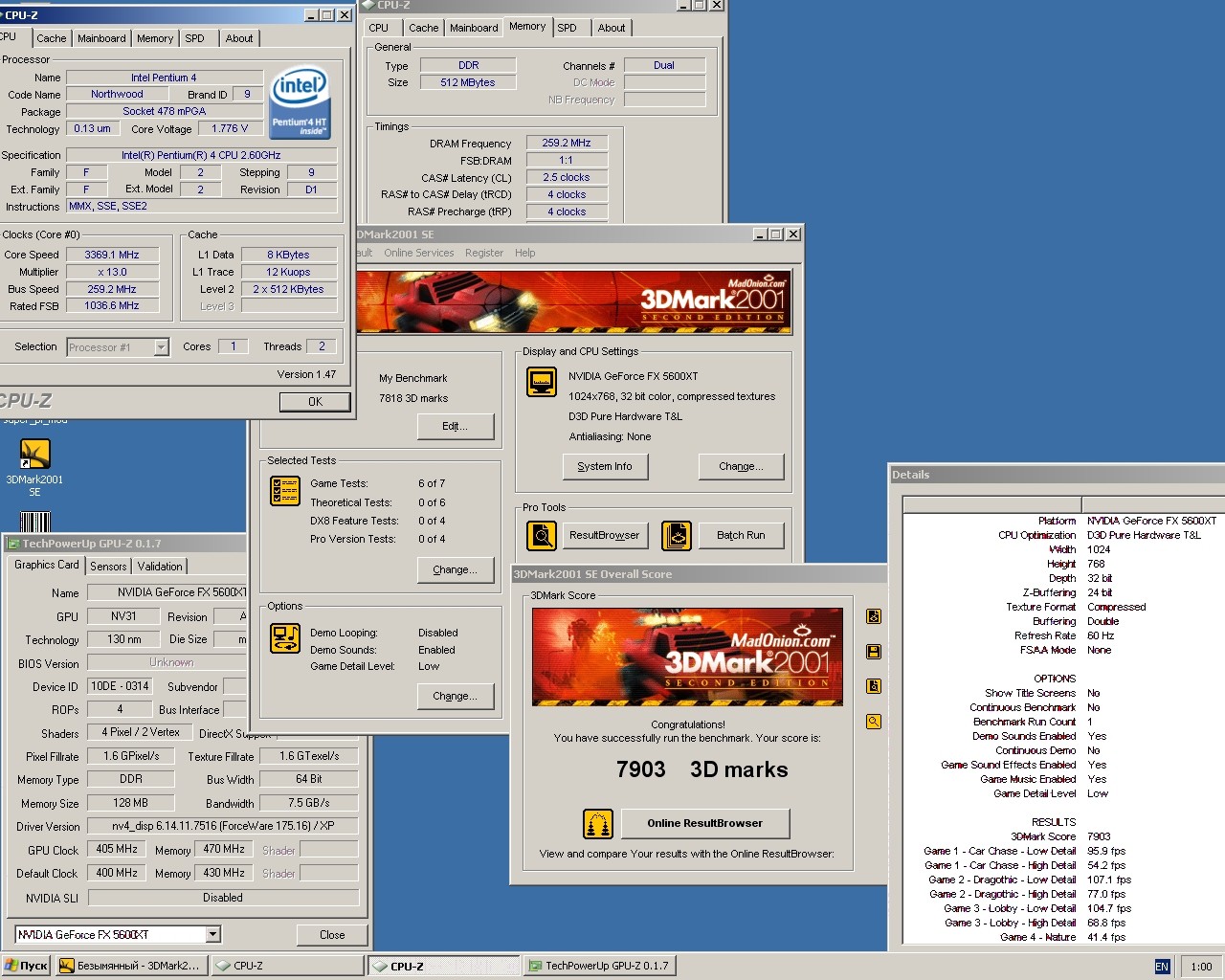The width and height of the screenshot is (1225, 980).
Task: Click the System Info button
Action: 605,466
